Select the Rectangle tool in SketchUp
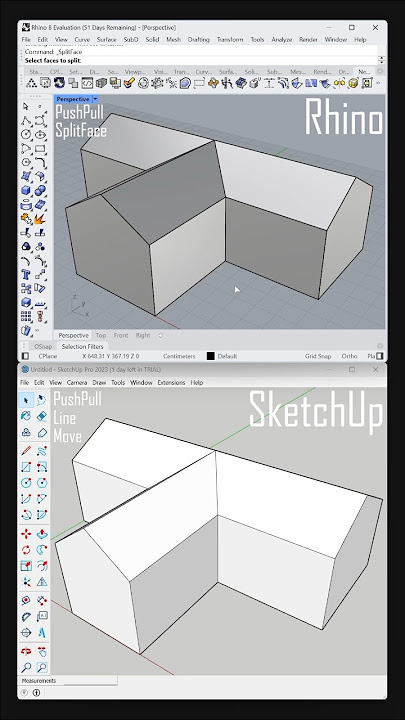Screen dimensions: 405x720 [x=26, y=467]
